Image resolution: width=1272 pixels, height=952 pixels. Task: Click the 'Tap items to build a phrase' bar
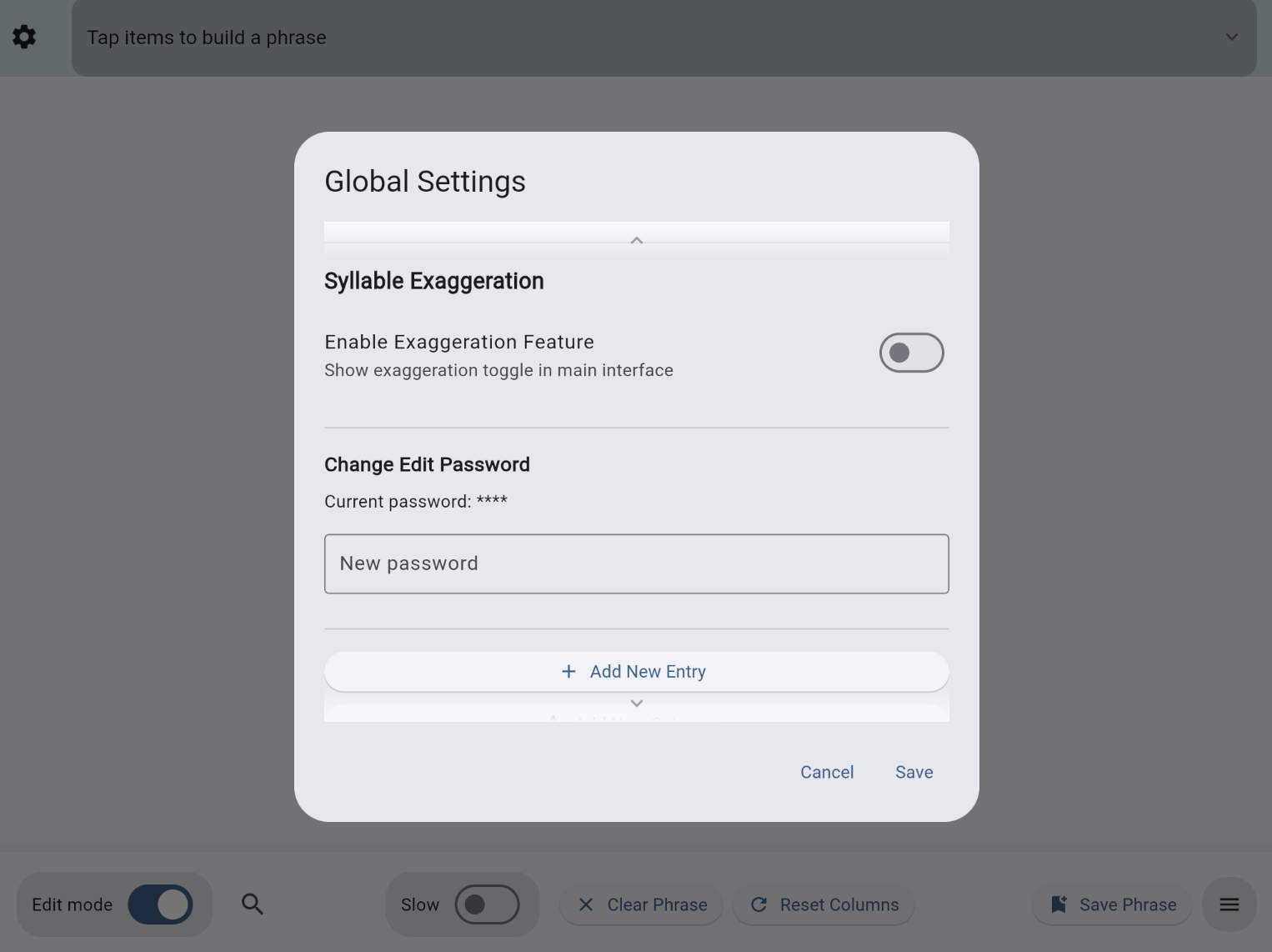coord(583,38)
